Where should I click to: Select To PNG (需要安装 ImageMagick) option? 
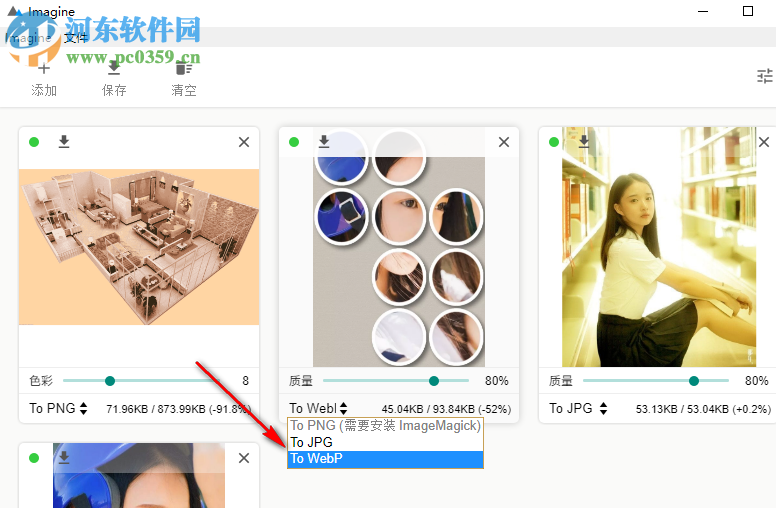click(x=385, y=426)
